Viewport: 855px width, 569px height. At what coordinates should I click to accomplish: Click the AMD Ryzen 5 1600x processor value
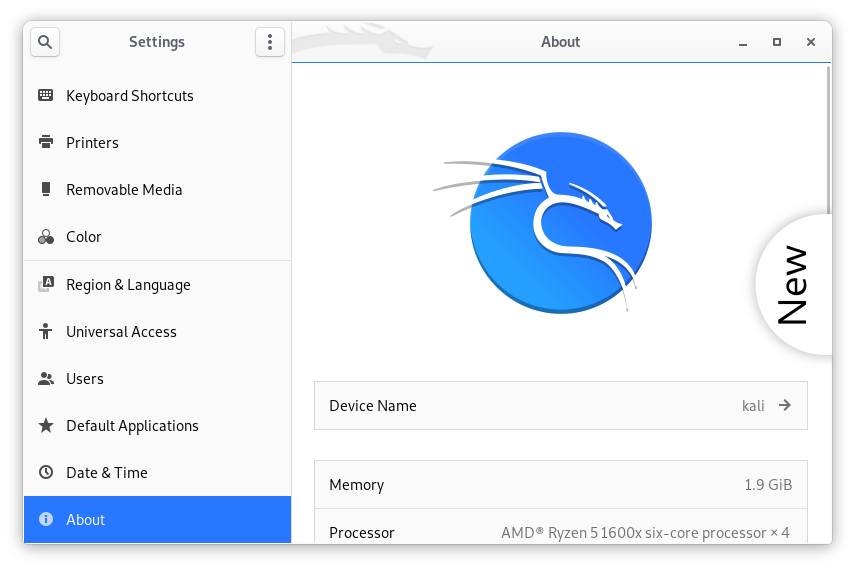(x=645, y=532)
